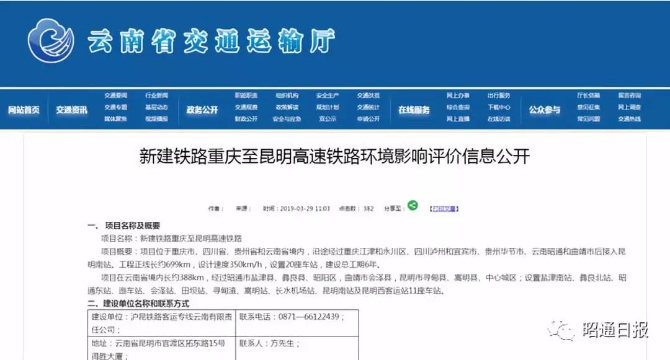
Task: Click the 财政公开 sub-link
Action: pos(246,119)
